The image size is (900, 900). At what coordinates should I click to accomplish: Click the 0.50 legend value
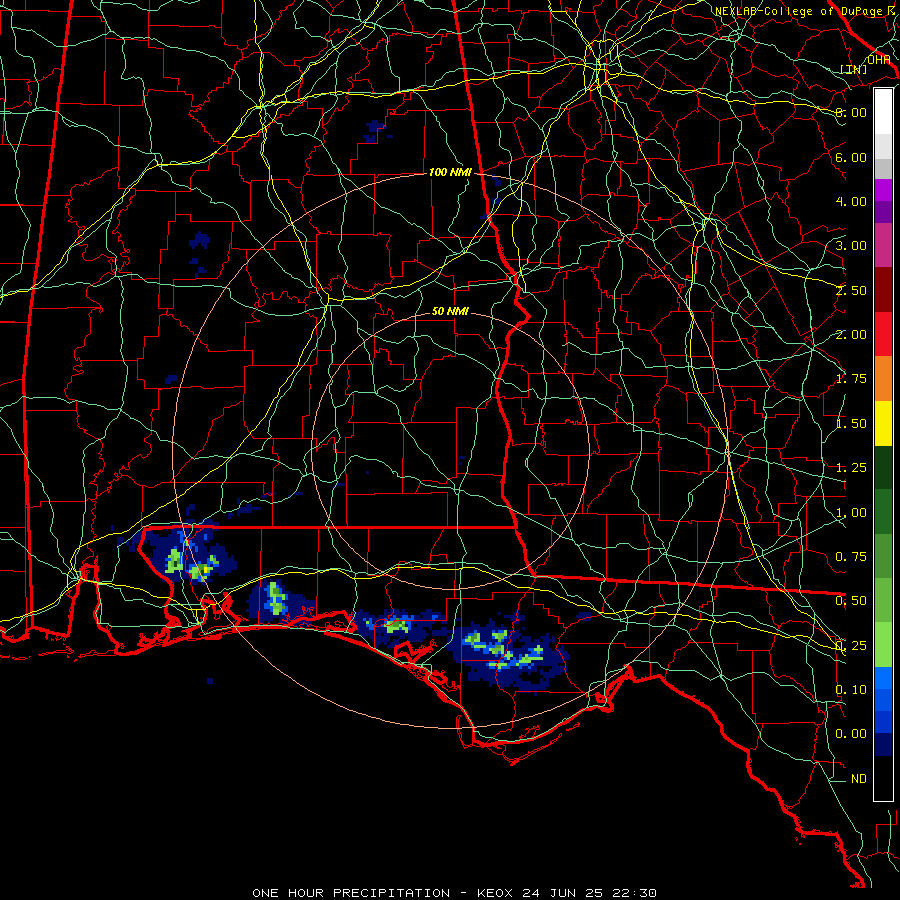(x=851, y=601)
